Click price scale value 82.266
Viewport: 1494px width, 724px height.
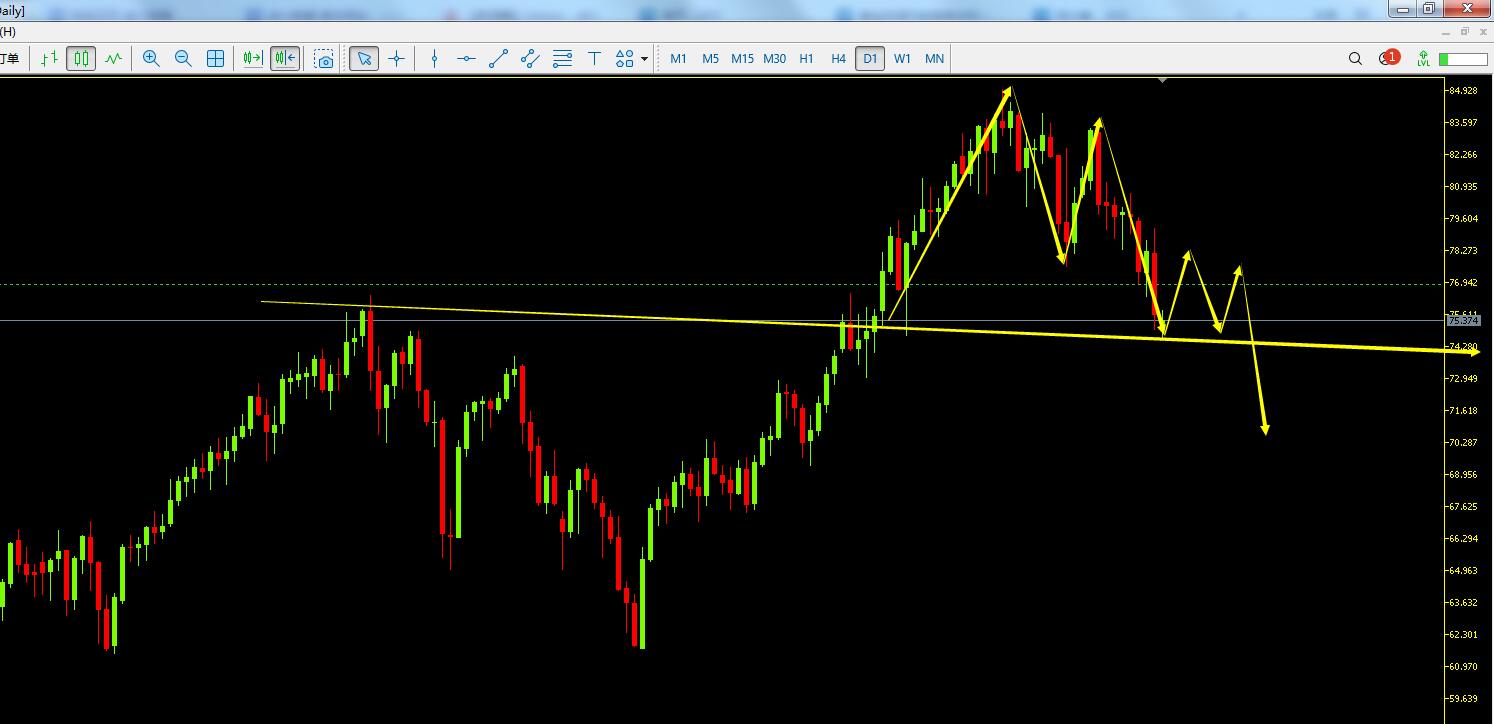point(1463,155)
